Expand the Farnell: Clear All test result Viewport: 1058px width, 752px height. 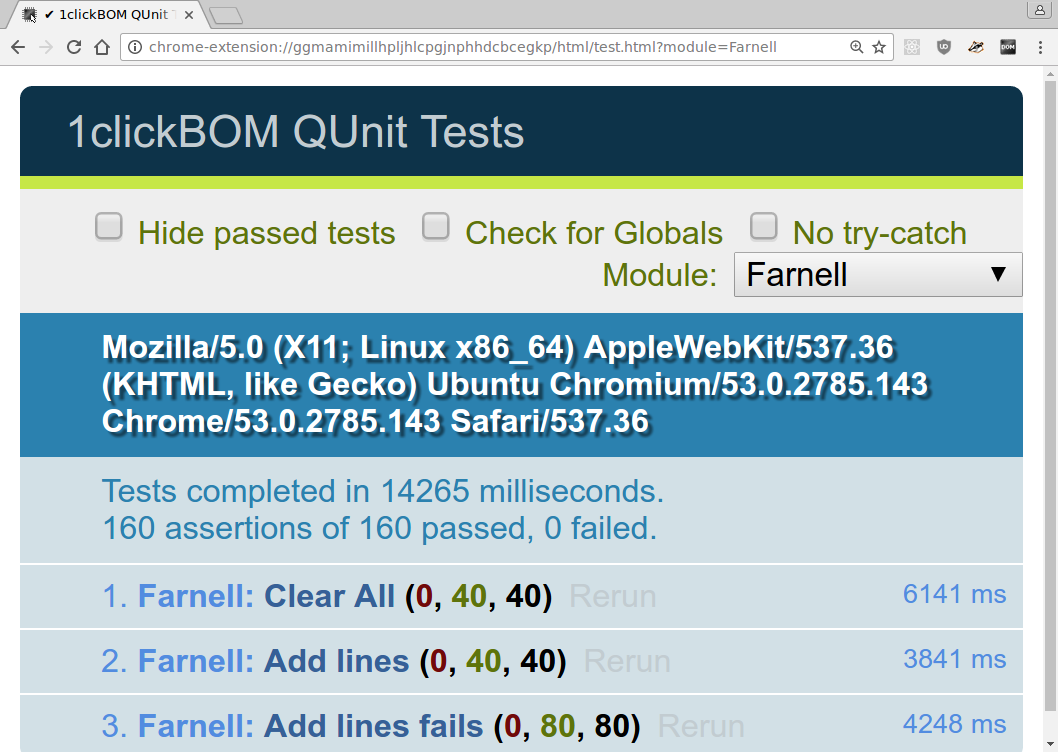[x=329, y=597]
